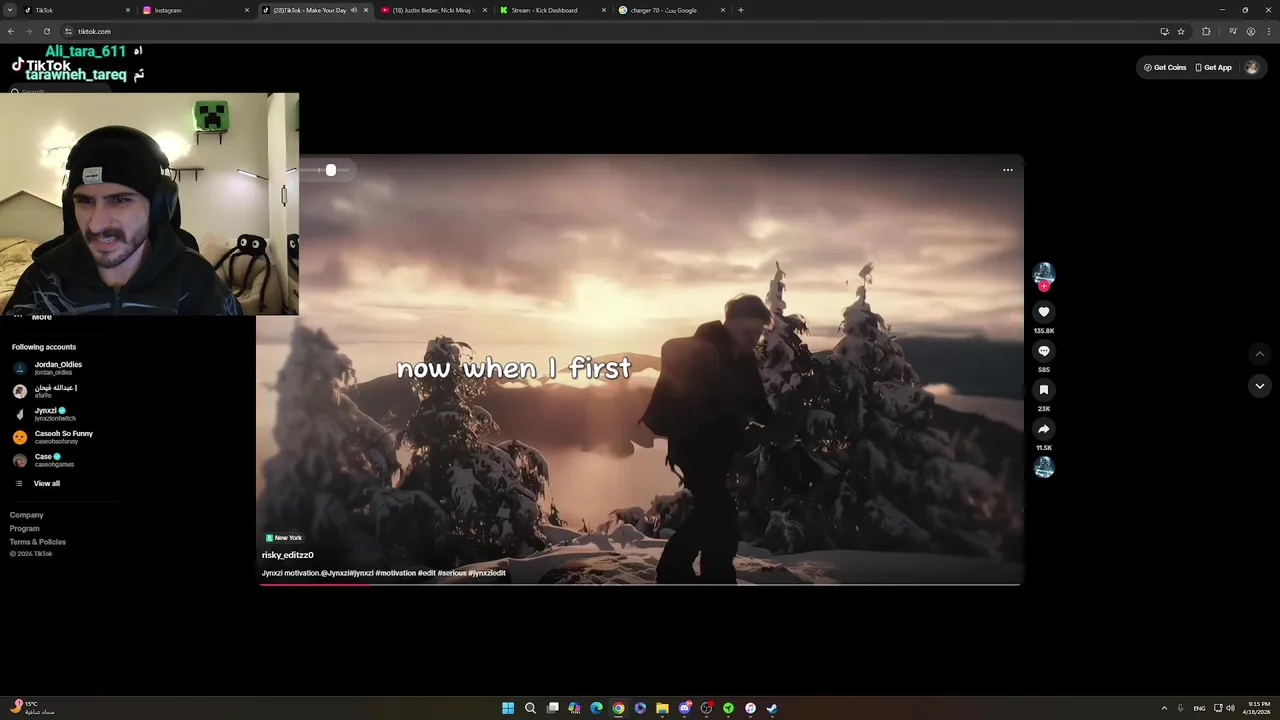
Task: Switch to the Justin Bieber YouTube tab
Action: (435, 10)
